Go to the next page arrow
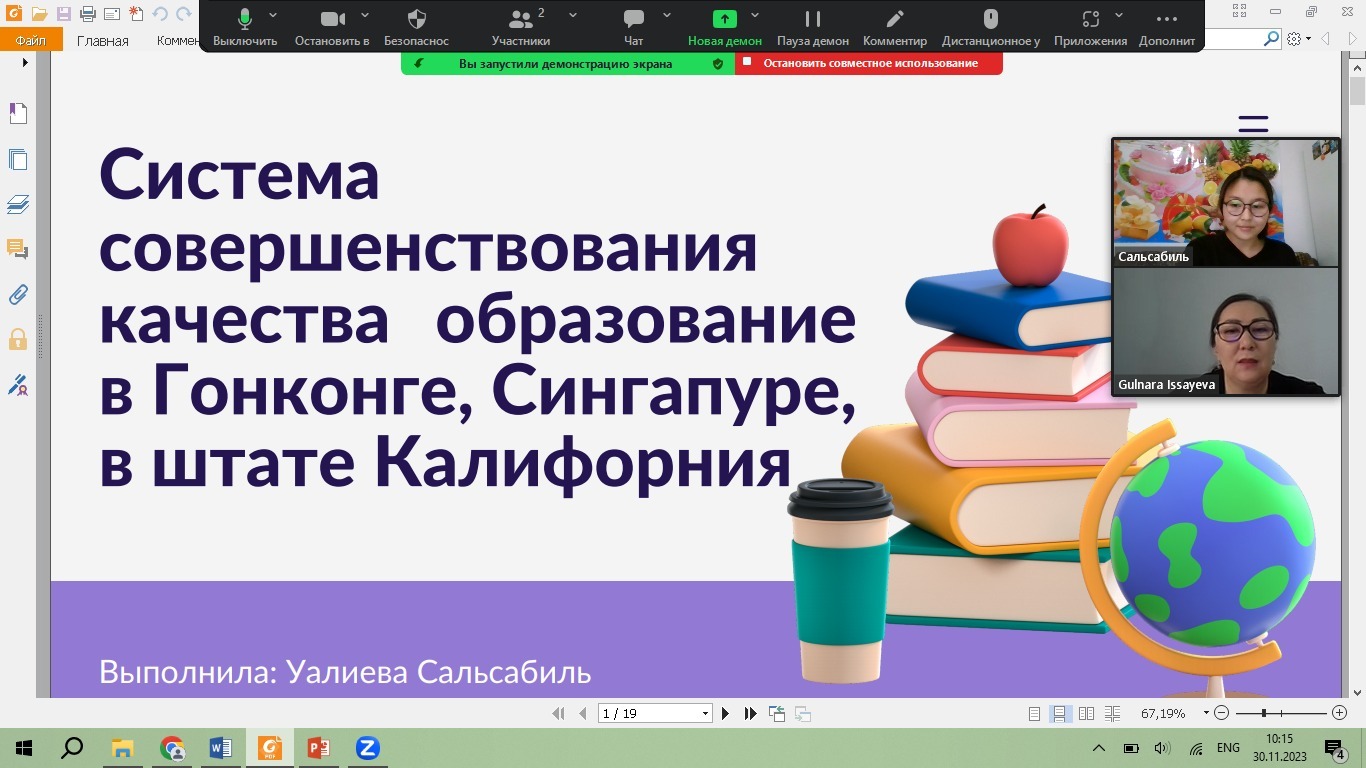This screenshot has height=768, width=1366. click(x=727, y=714)
